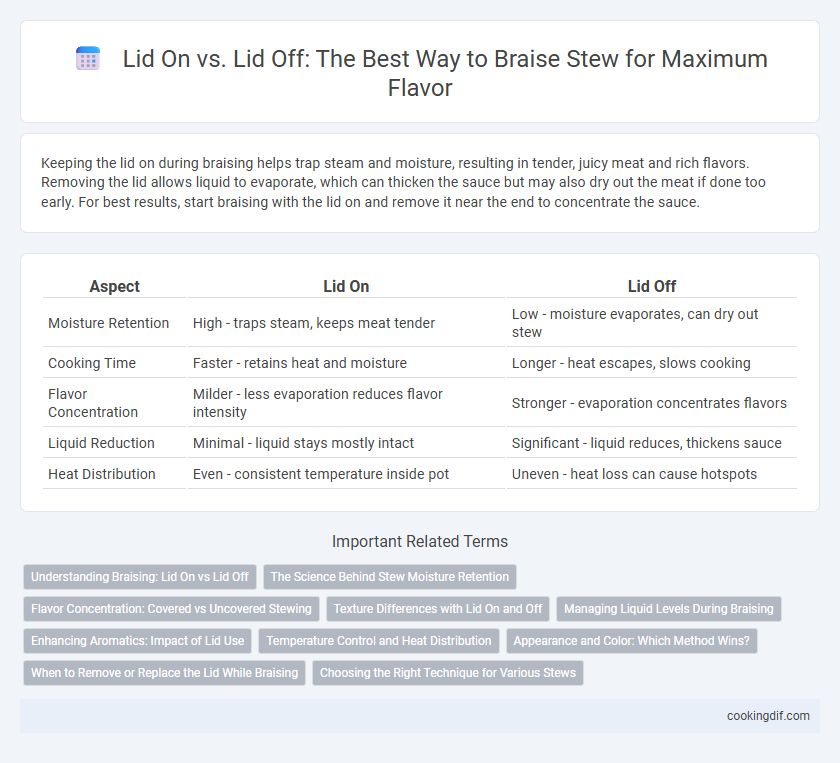Open 'Texture Differences with Lid On and Off'
Image resolution: width=840 pixels, height=763 pixels.
click(x=438, y=609)
